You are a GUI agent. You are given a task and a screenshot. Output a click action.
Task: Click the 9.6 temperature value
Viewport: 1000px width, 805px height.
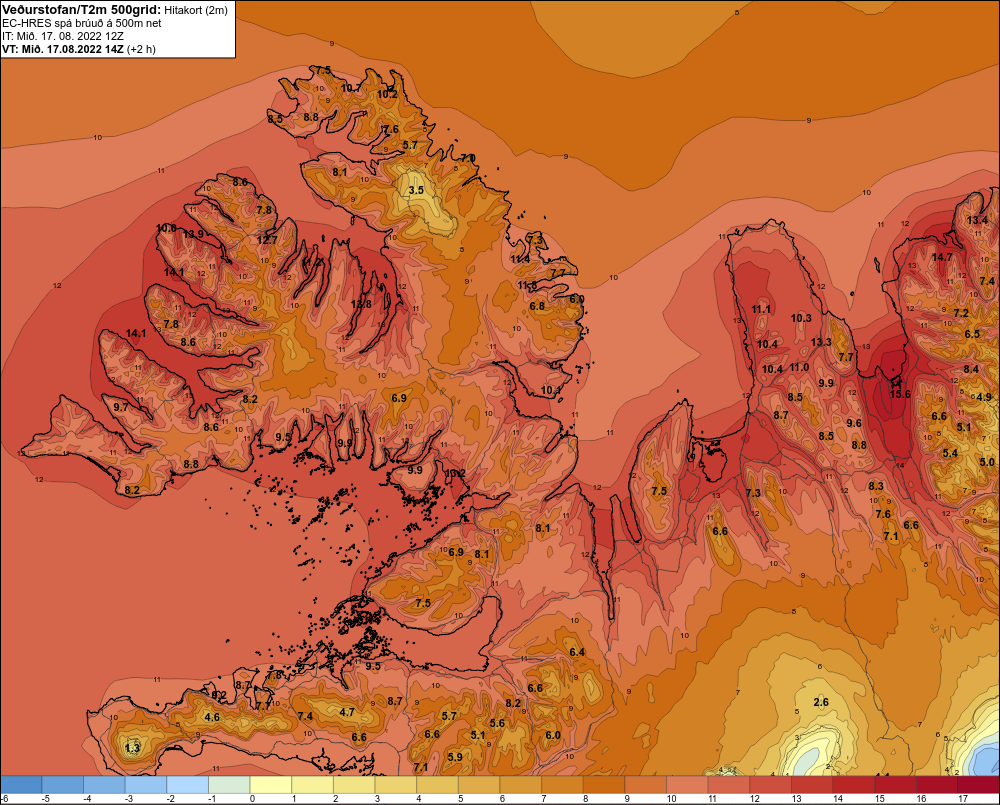tap(854, 424)
